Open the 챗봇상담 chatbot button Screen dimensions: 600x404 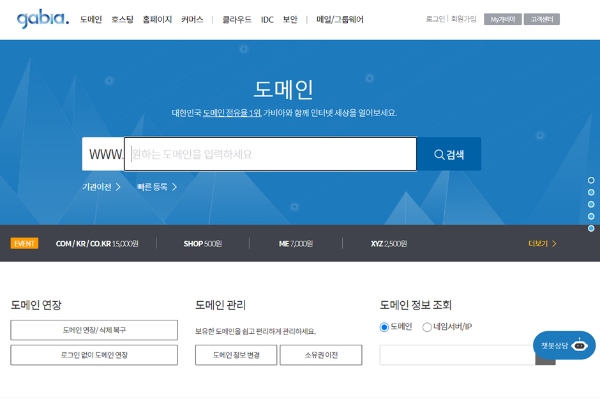click(x=564, y=345)
